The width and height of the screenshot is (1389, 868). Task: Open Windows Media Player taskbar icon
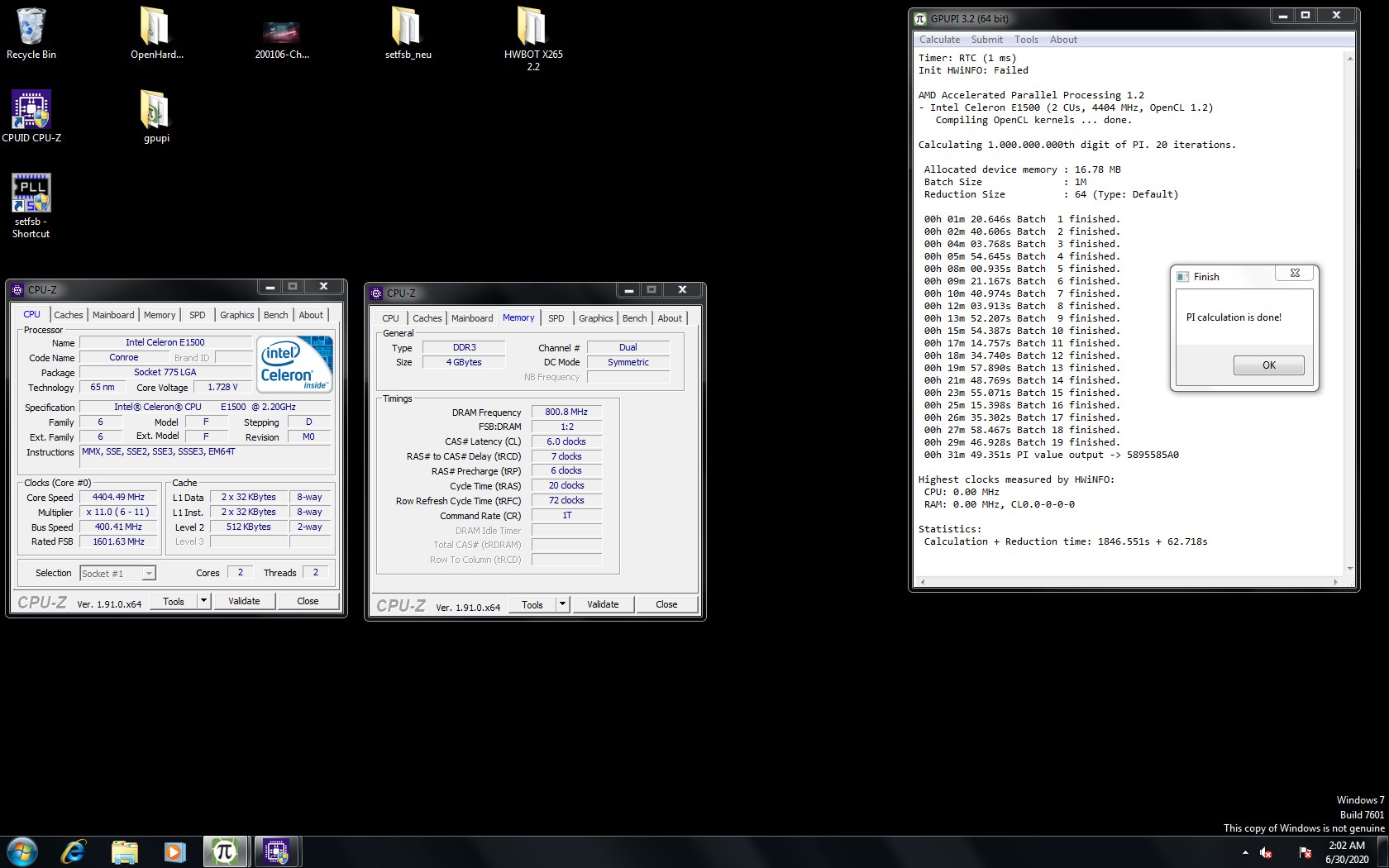pyautogui.click(x=174, y=851)
